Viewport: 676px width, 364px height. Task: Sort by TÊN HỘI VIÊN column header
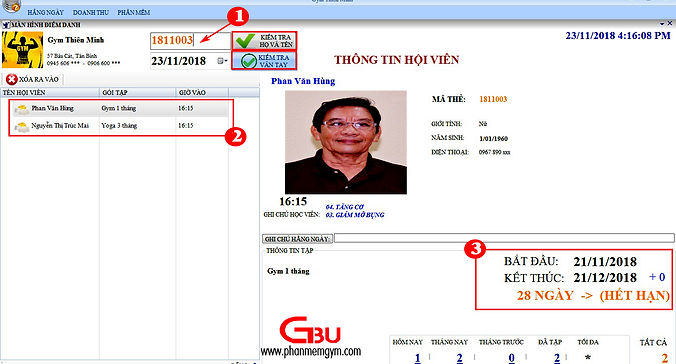(x=50, y=92)
